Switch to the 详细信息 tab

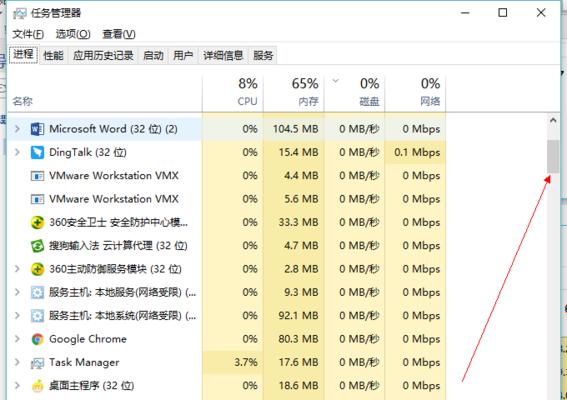(x=223, y=56)
